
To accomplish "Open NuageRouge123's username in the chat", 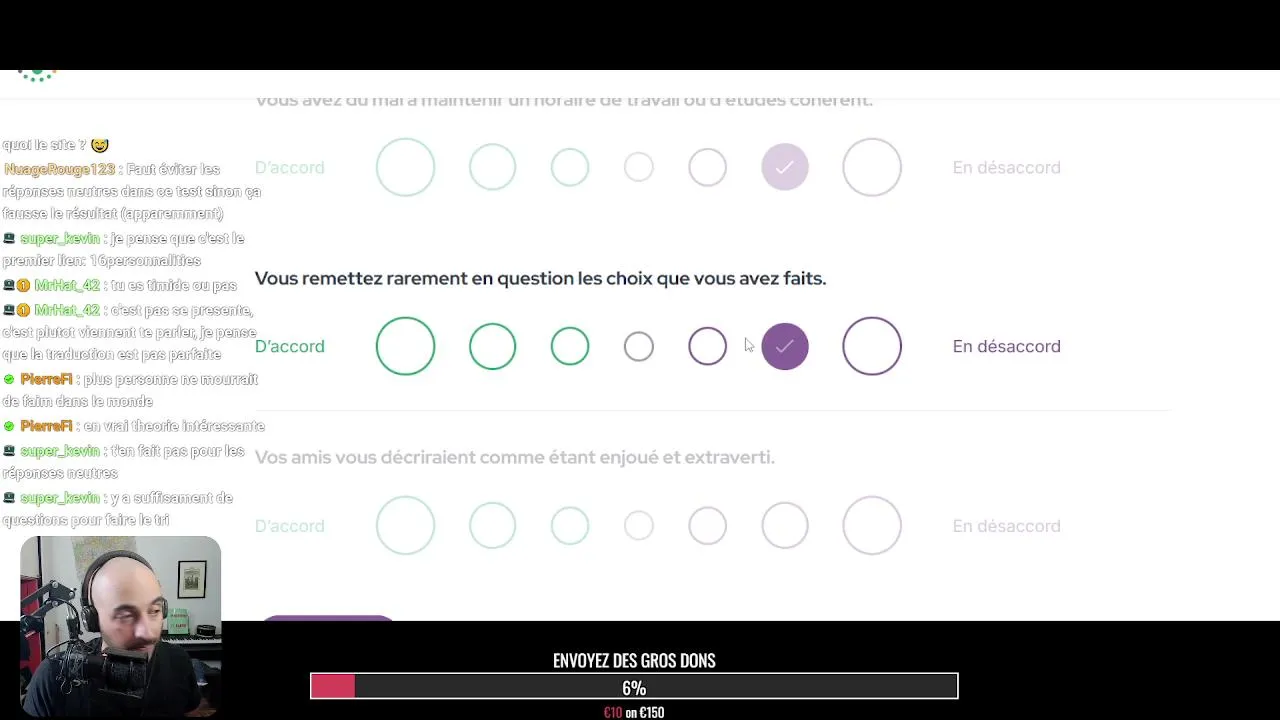I will [x=60, y=169].
